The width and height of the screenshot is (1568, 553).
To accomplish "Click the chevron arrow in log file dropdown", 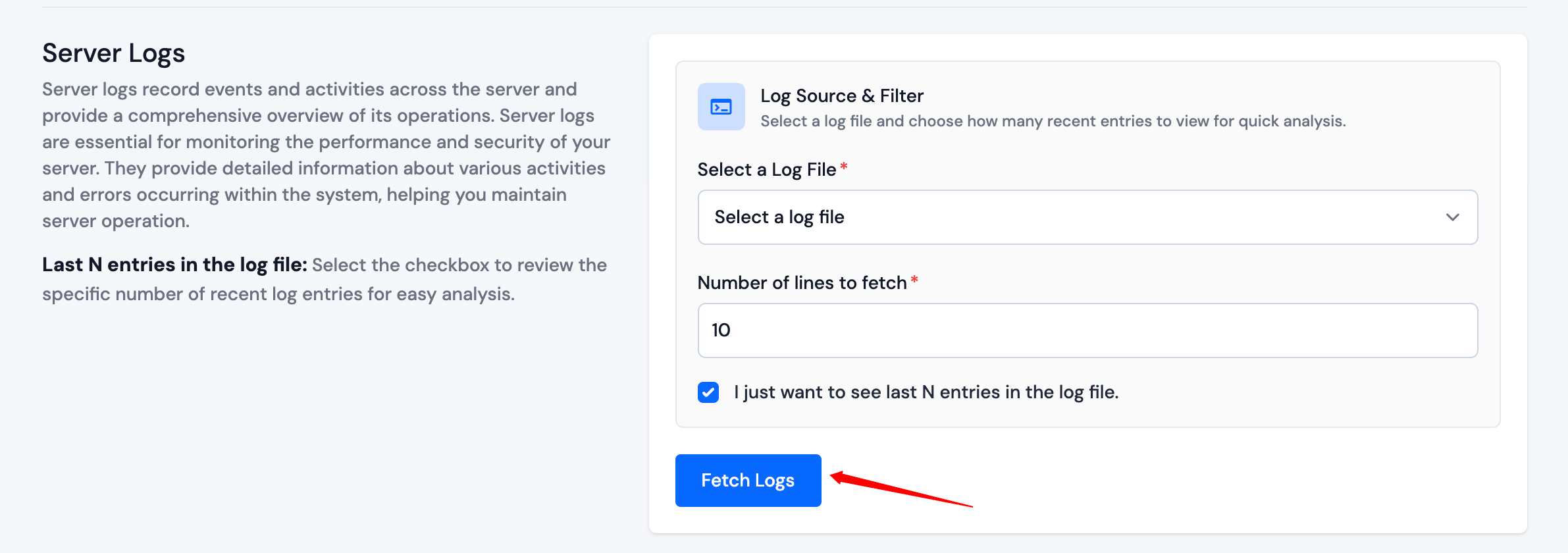I will click(x=1452, y=217).
